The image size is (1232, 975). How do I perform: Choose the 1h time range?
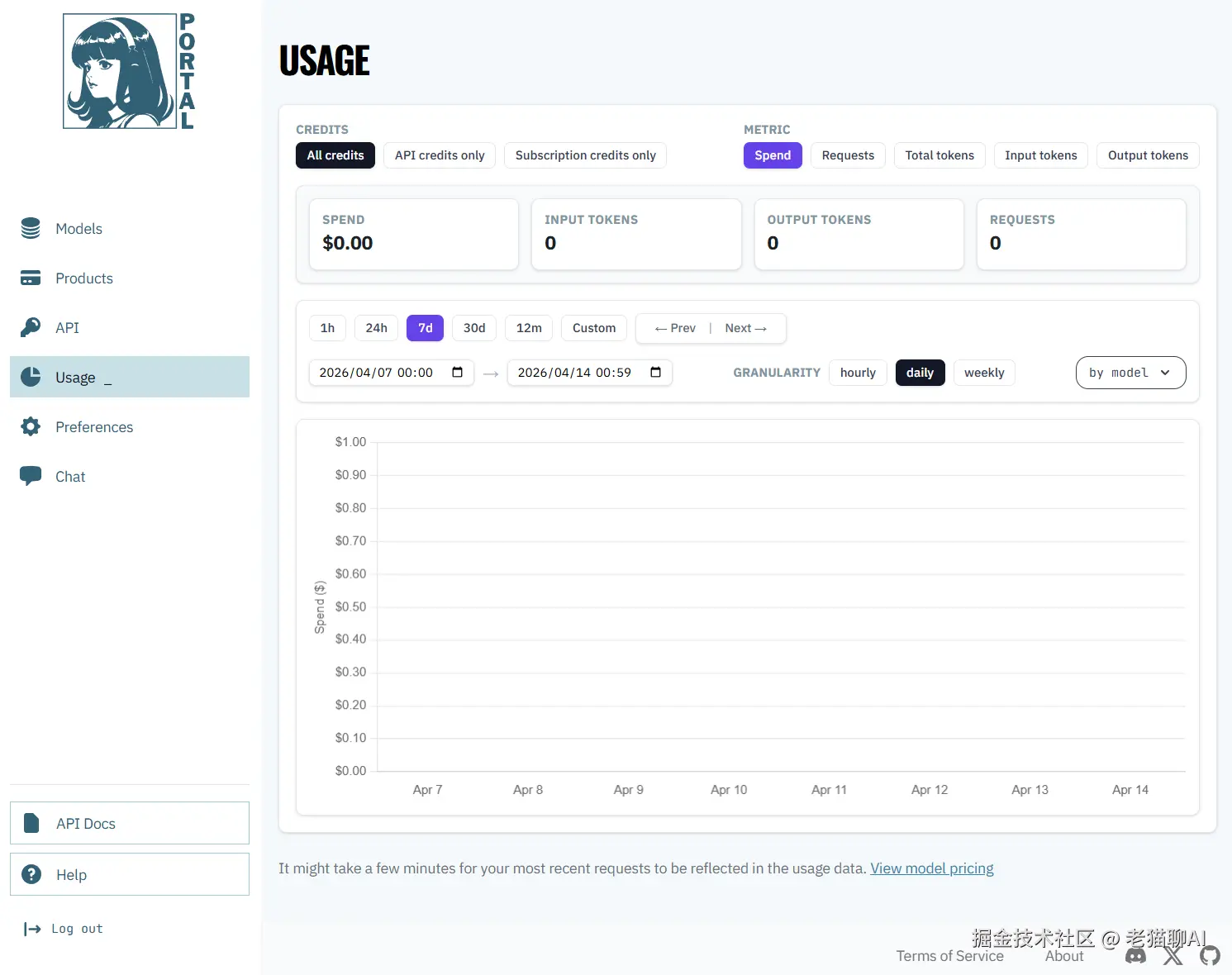point(327,328)
